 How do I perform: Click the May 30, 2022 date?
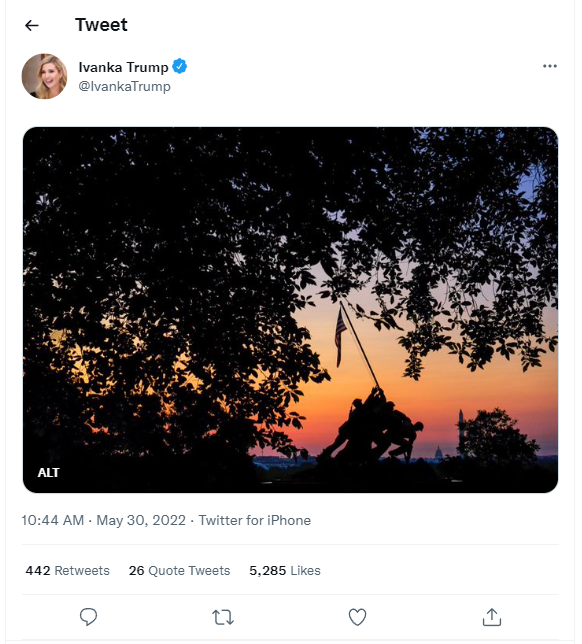[141, 520]
